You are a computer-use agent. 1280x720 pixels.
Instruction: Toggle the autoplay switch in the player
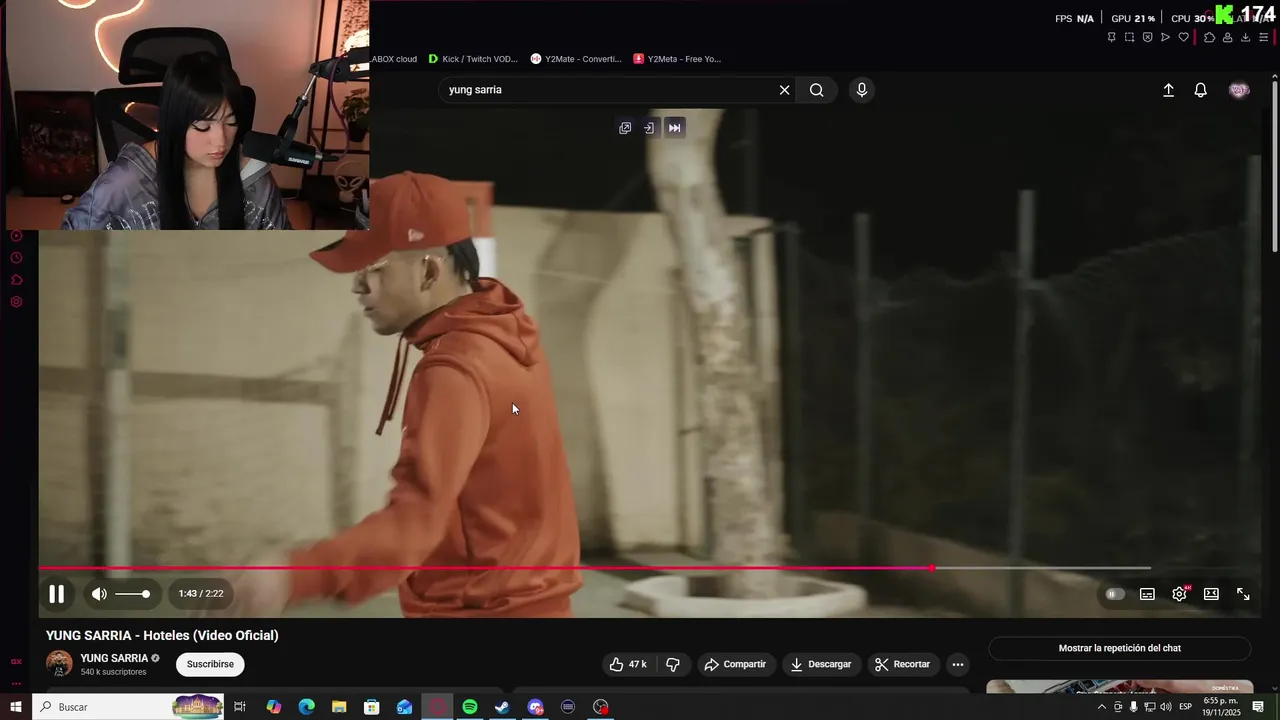1114,594
